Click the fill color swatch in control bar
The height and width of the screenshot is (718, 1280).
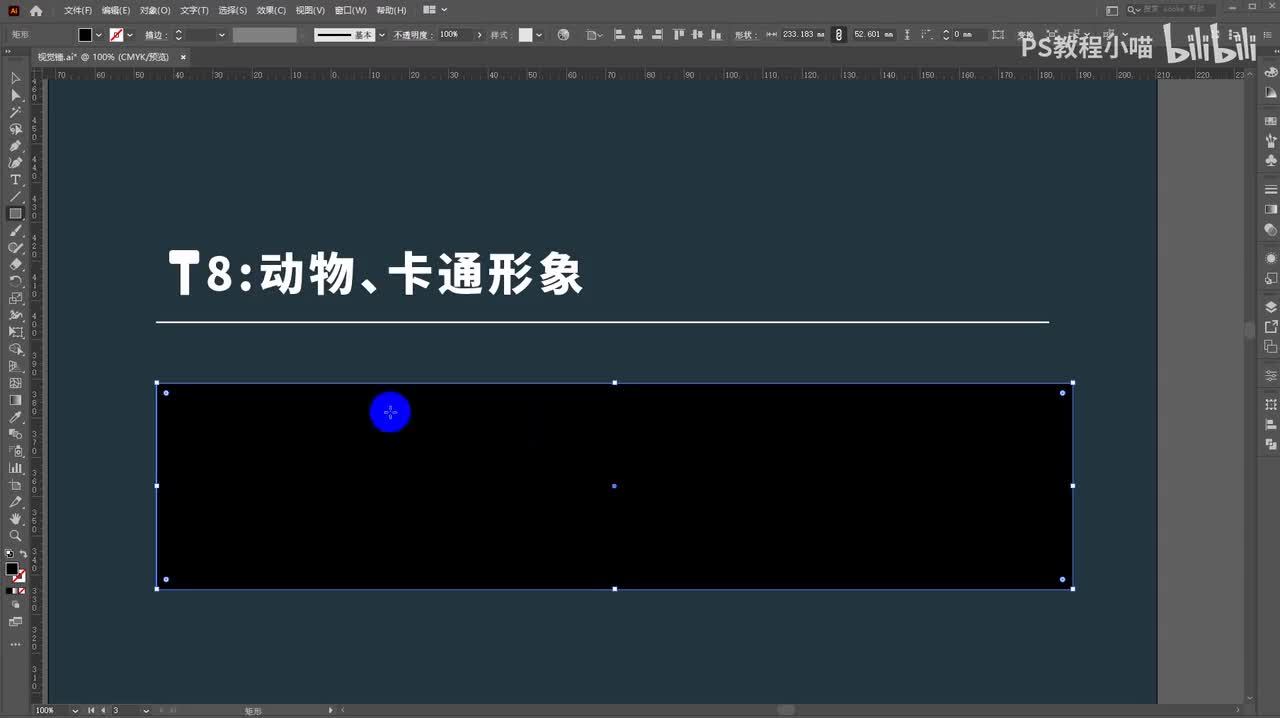pyautogui.click(x=85, y=35)
